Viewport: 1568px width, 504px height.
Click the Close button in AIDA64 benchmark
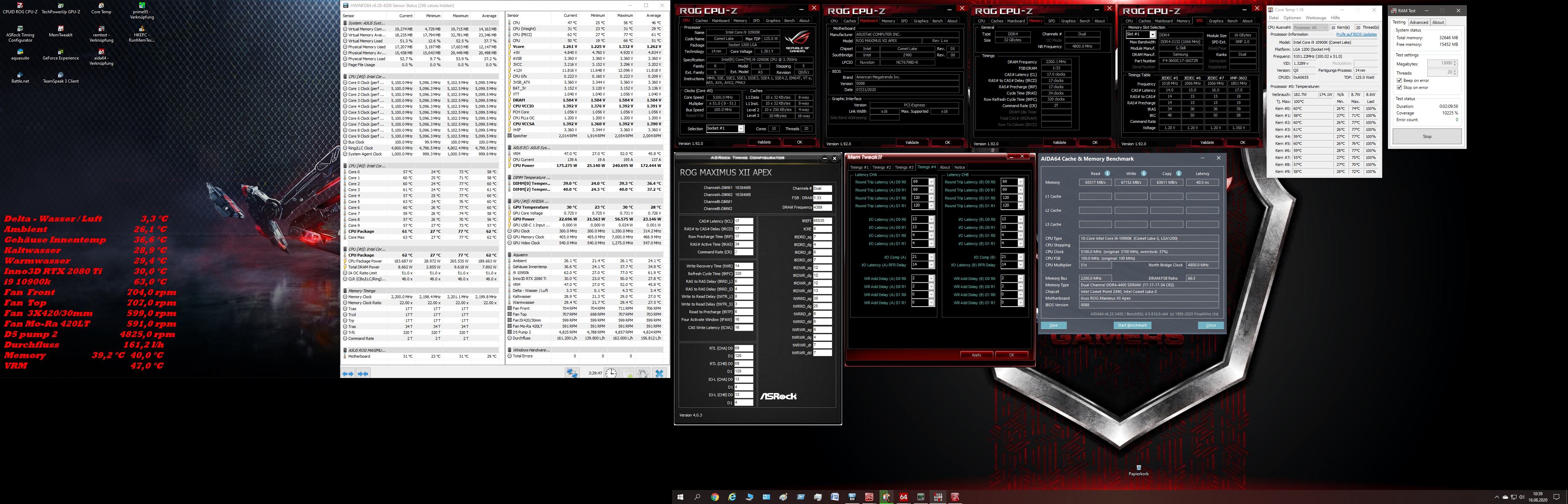pos(1211,325)
